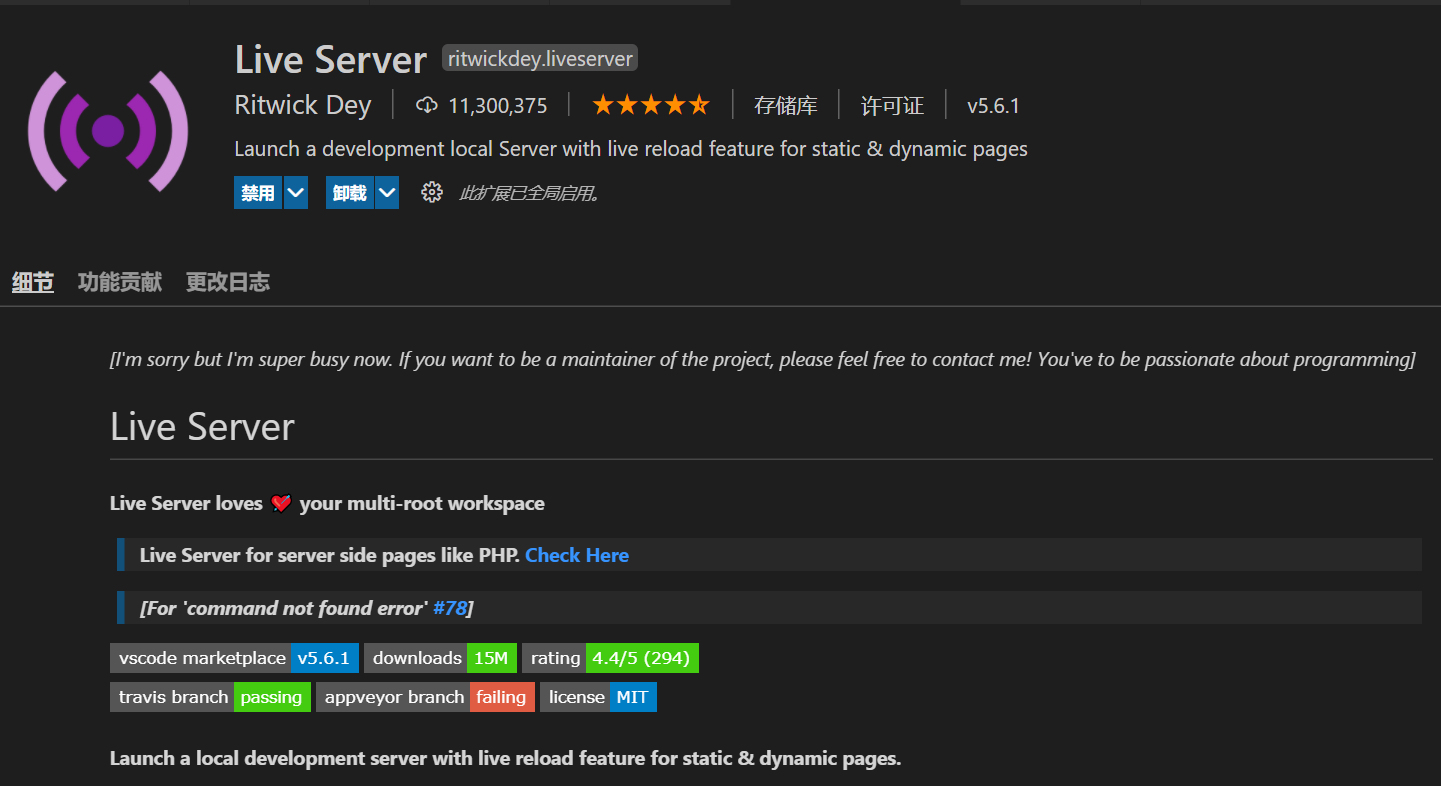Expand the 卸载 dropdown arrow
This screenshot has width=1441, height=786.
[x=387, y=193]
